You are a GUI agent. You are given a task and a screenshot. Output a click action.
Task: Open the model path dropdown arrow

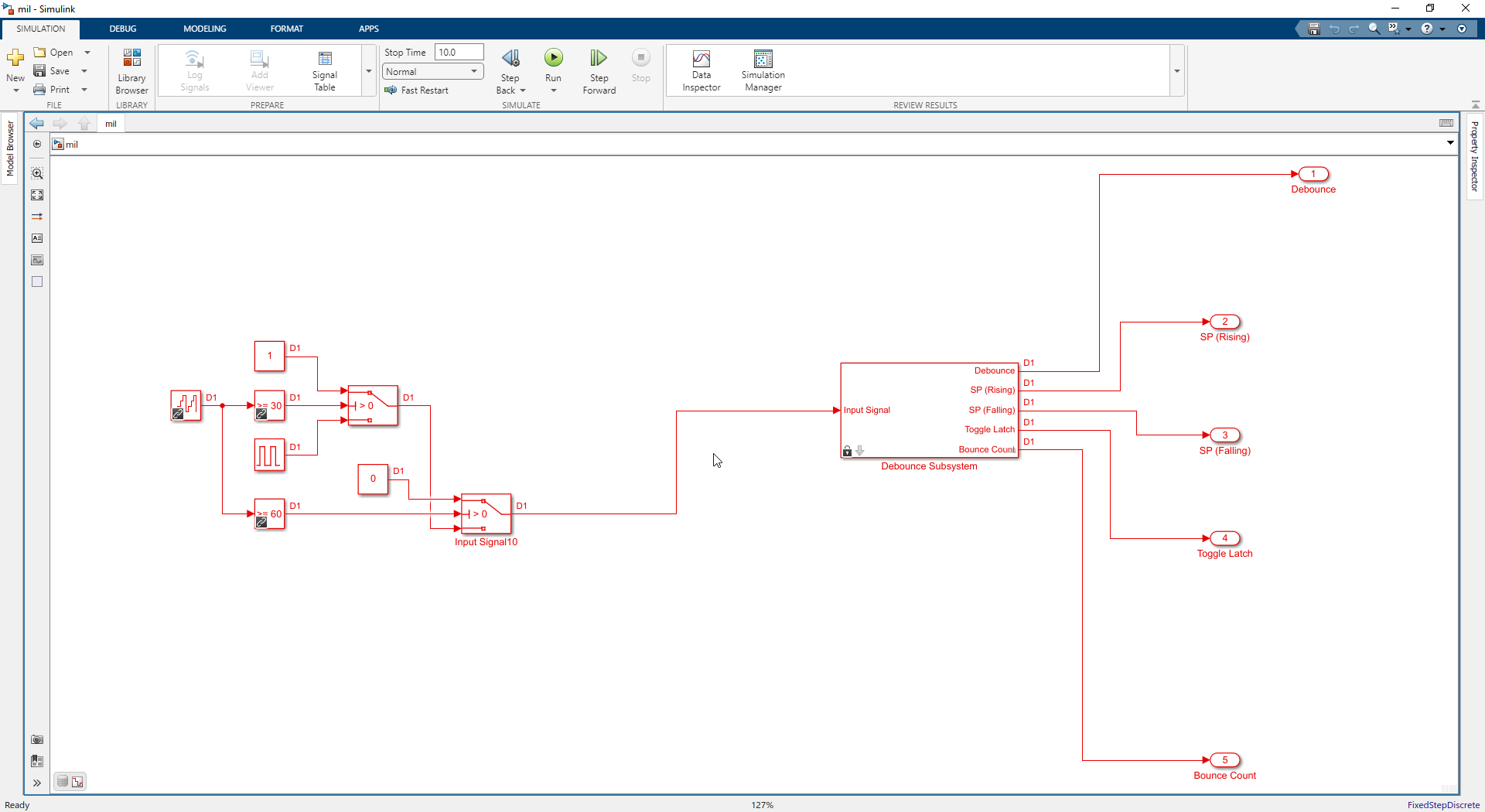pyautogui.click(x=1450, y=142)
